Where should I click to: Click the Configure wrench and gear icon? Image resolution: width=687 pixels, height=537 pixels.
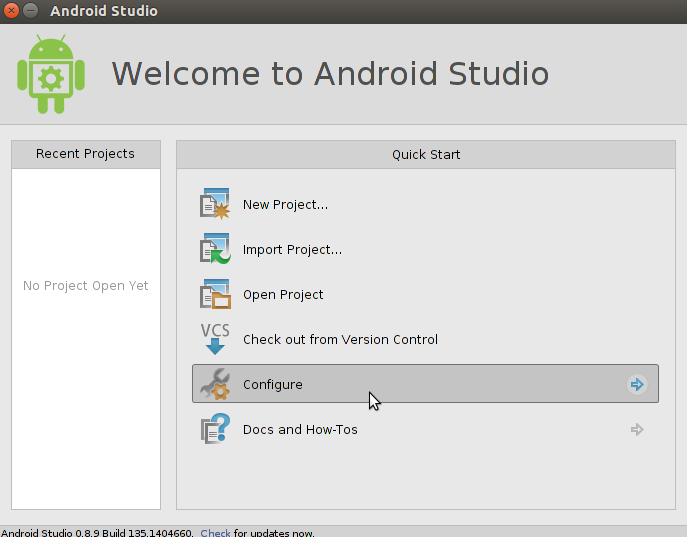tap(215, 384)
